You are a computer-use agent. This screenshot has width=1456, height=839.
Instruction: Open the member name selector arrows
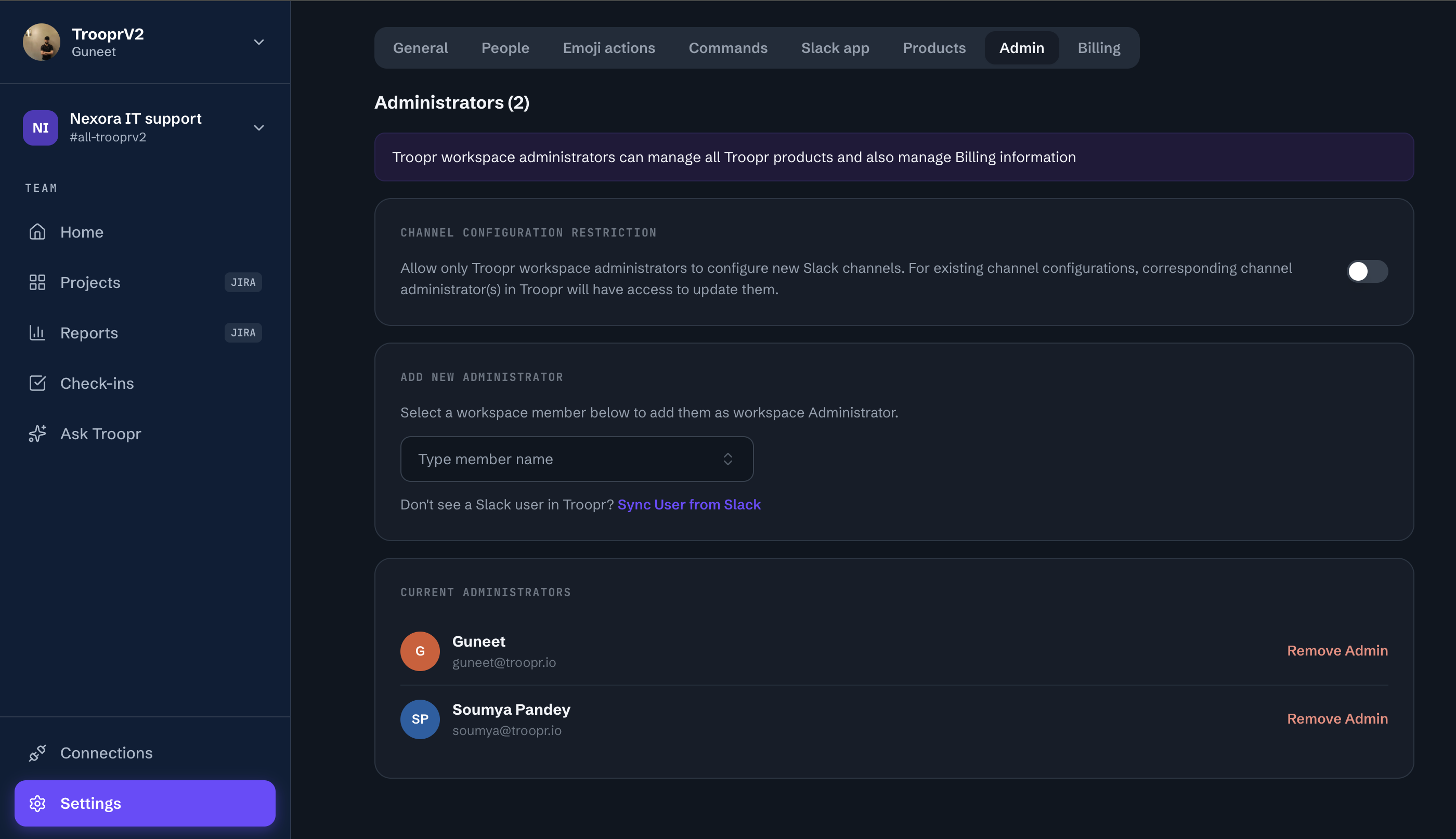click(x=727, y=458)
